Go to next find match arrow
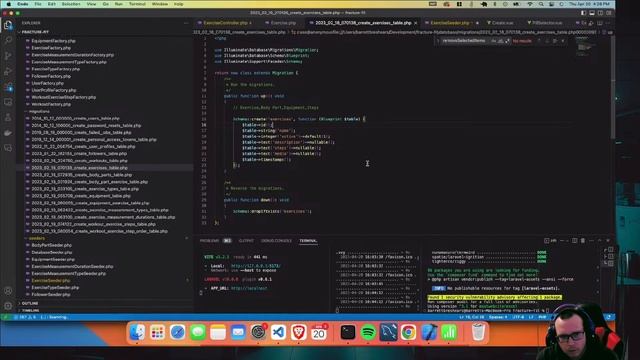The width and height of the screenshot is (640, 360). pyautogui.click(x=547, y=41)
